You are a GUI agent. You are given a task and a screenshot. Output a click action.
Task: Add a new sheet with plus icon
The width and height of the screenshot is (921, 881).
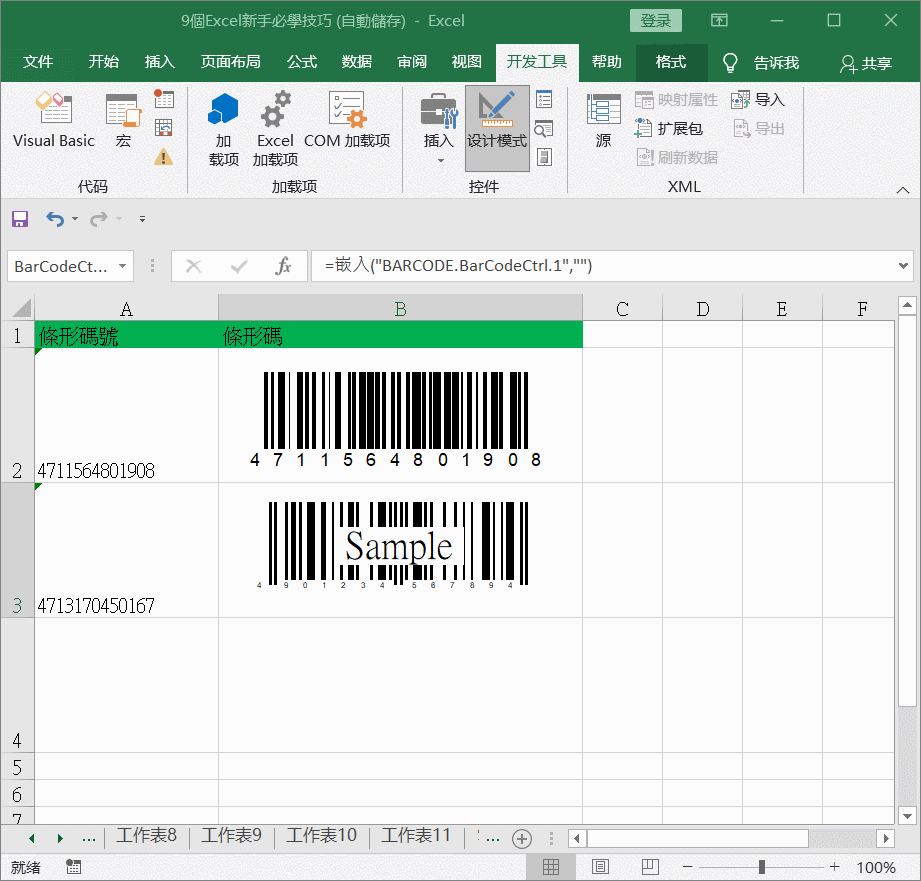tap(522, 839)
